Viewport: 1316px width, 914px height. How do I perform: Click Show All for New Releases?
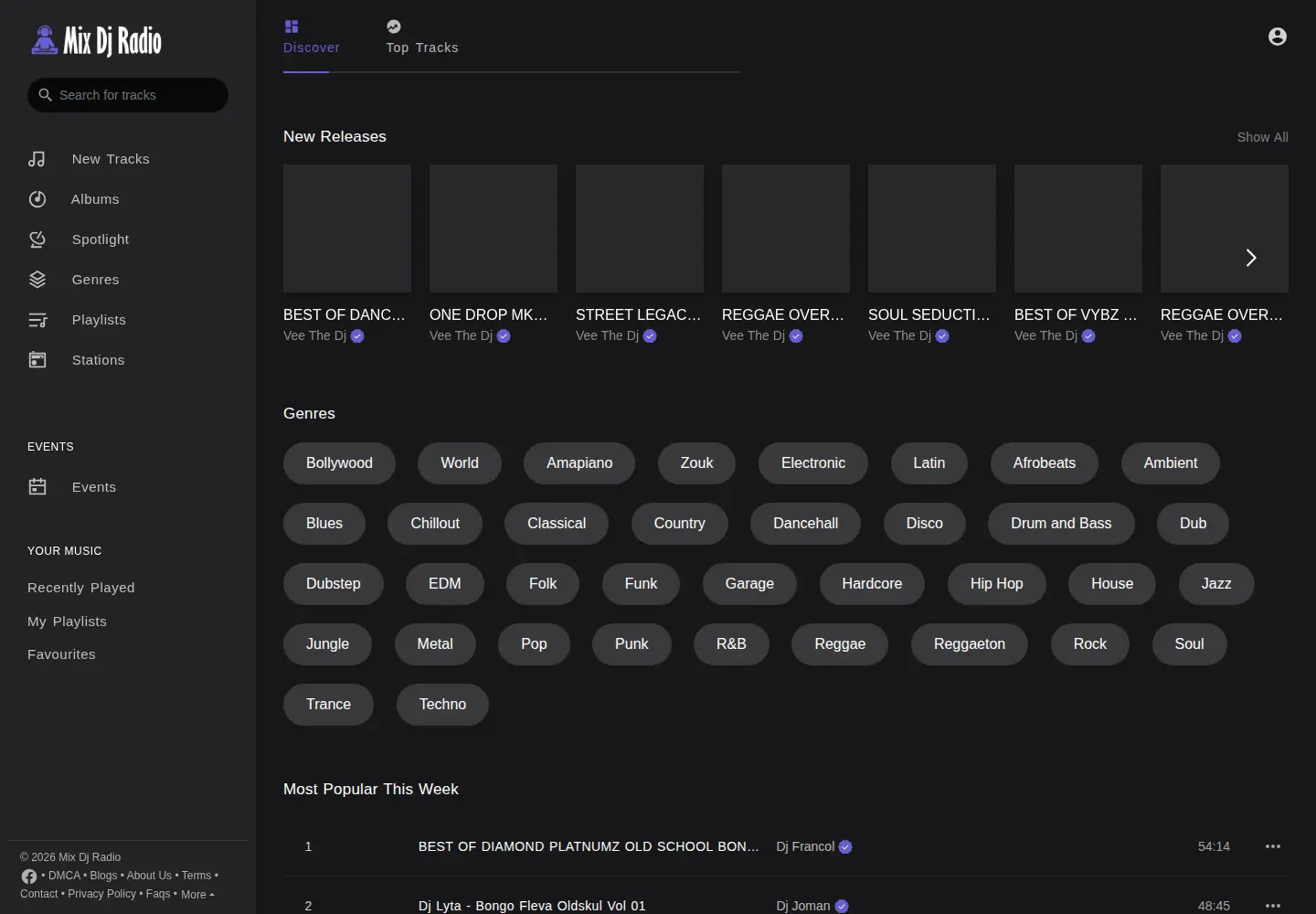[x=1262, y=137]
